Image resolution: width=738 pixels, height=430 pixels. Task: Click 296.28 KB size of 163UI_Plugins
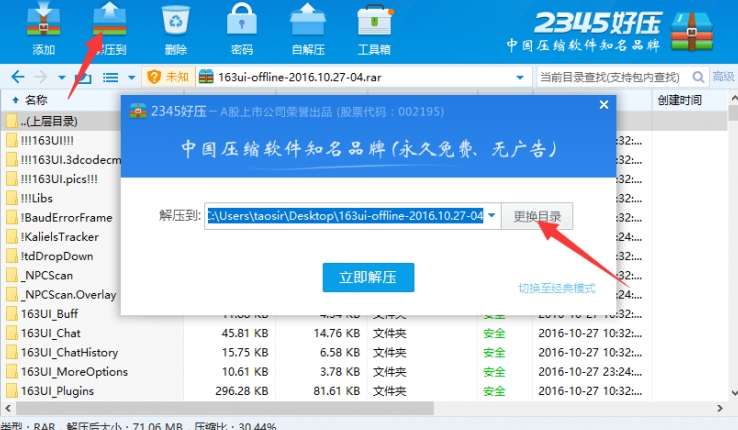(x=241, y=391)
